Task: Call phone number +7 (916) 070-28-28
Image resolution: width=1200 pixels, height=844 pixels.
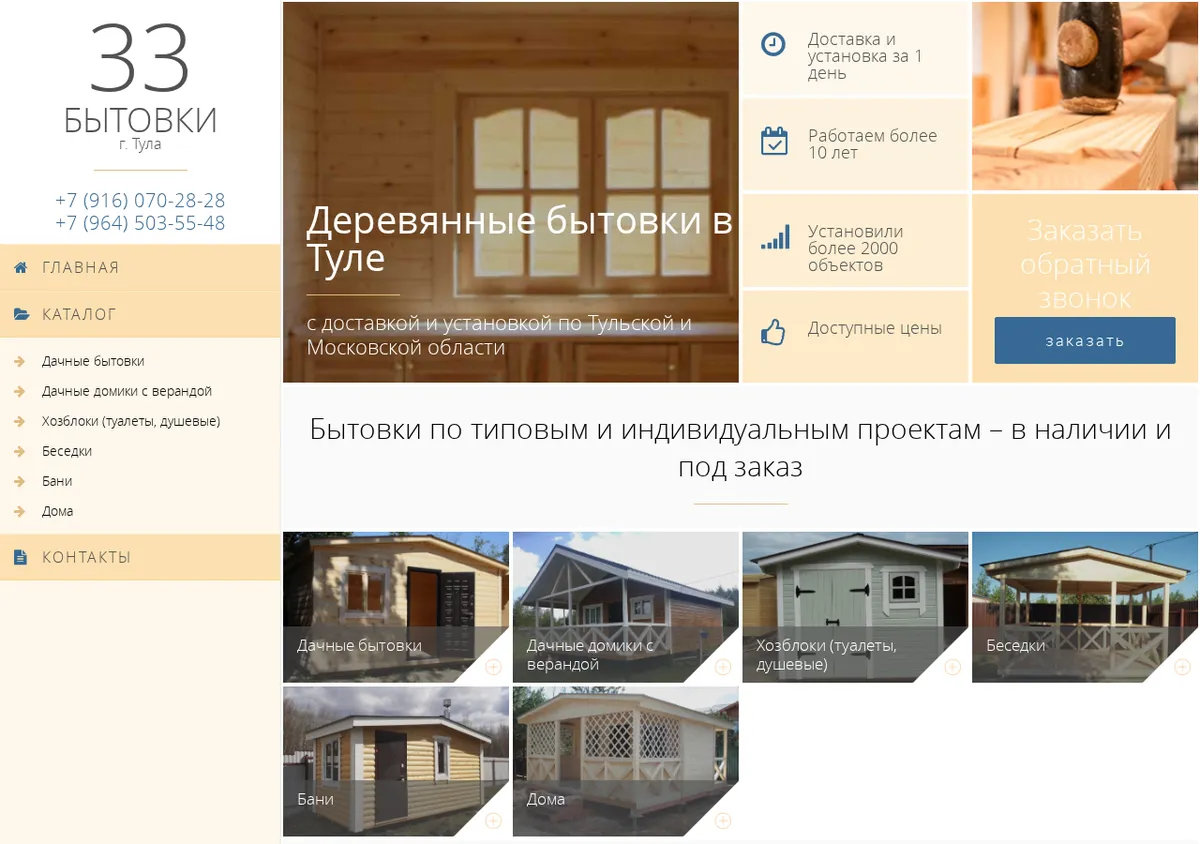Action: (140, 200)
